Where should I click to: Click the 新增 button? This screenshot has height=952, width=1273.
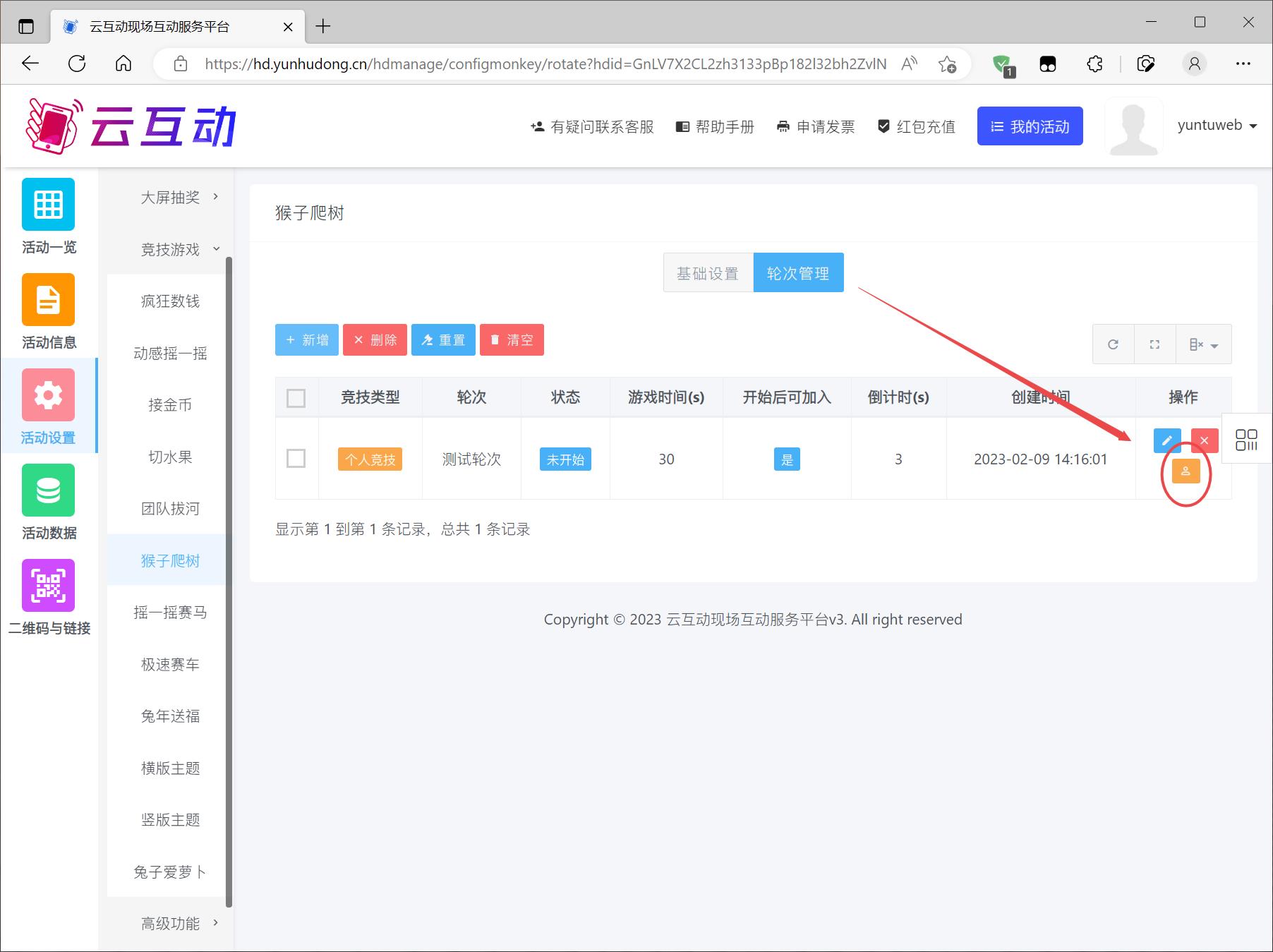pyautogui.click(x=307, y=340)
